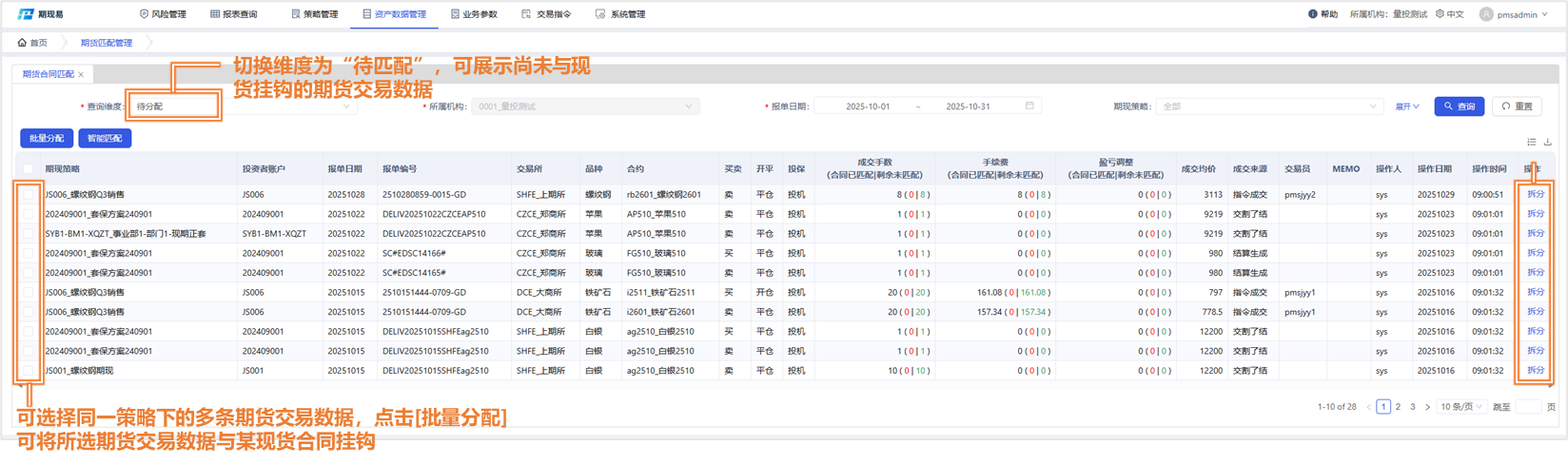Screen dimensions: 1568x465
Task: Open the calendar icon in 报单日期 field
Action: [x=1029, y=107]
